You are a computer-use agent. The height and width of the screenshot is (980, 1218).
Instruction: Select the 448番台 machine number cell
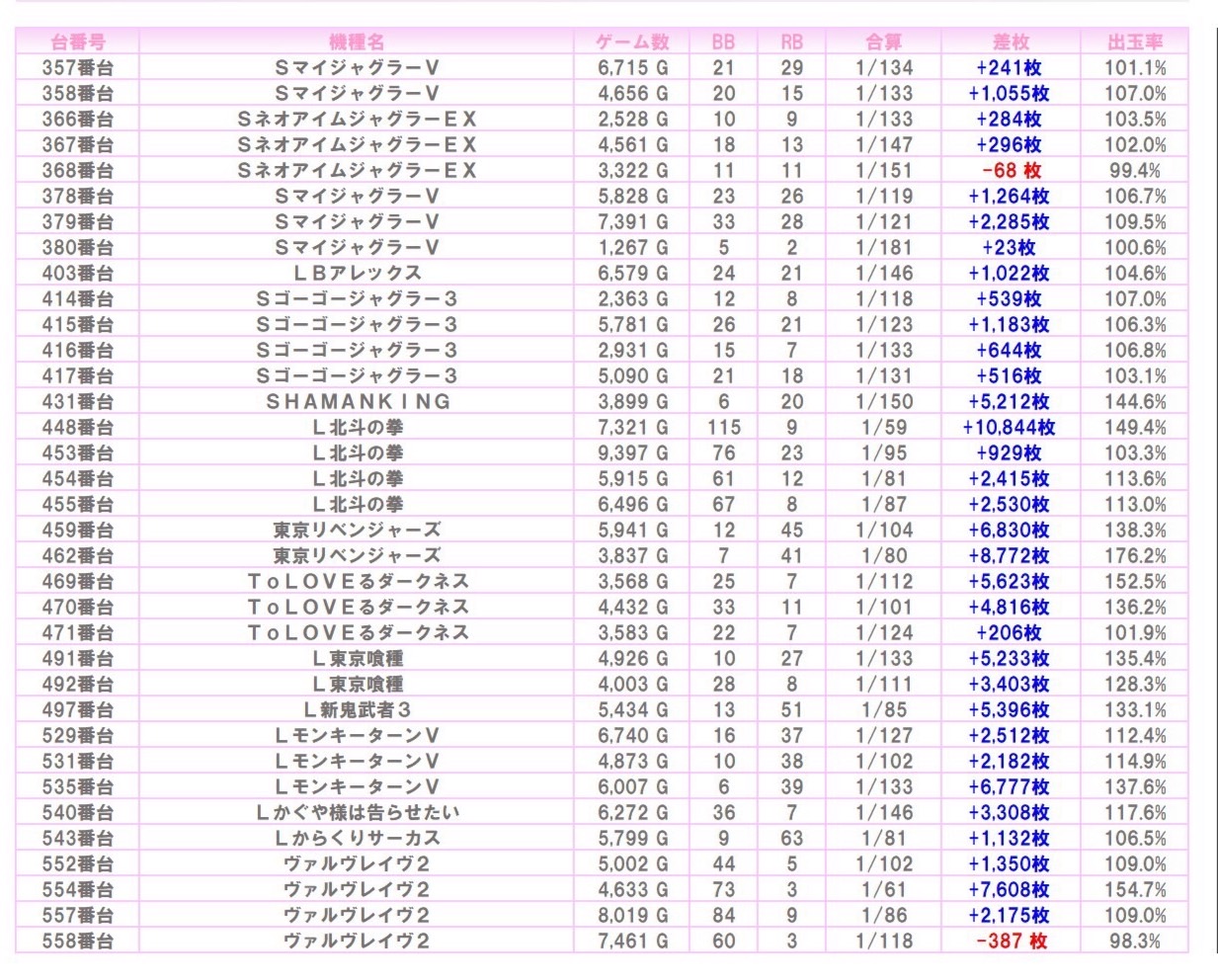coord(77,427)
